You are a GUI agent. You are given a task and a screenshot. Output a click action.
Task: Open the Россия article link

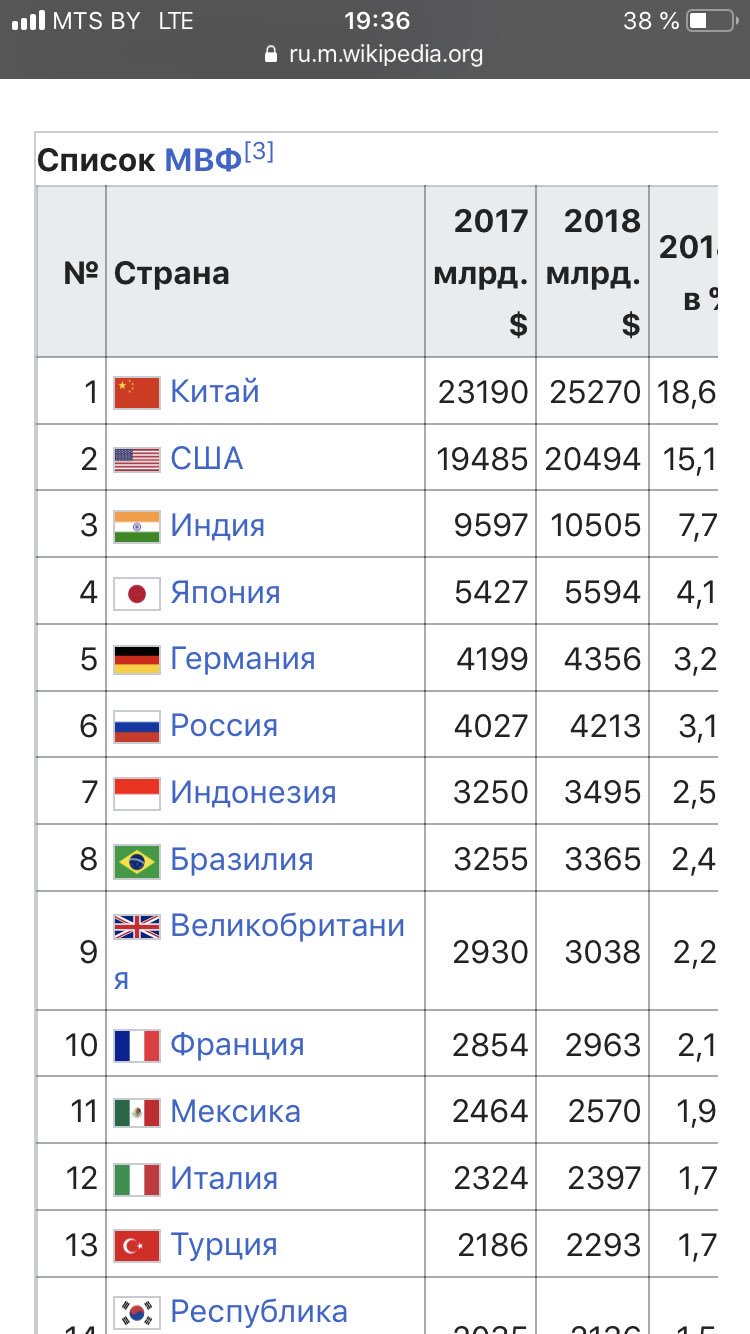(224, 726)
